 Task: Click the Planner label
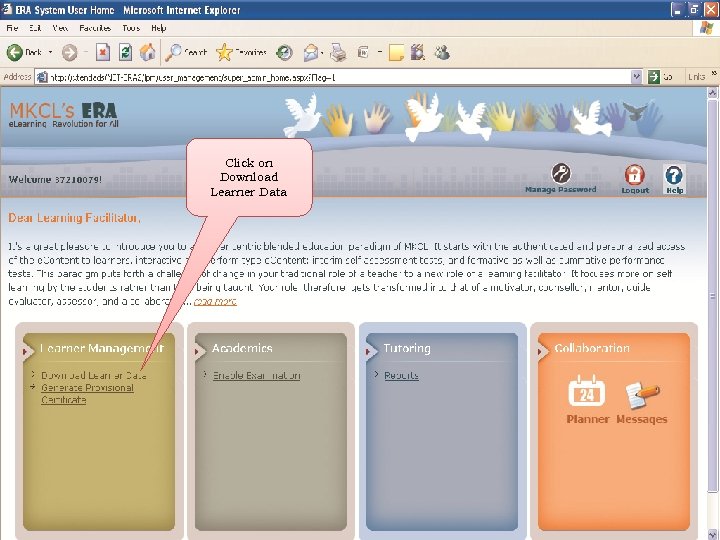[x=587, y=419]
